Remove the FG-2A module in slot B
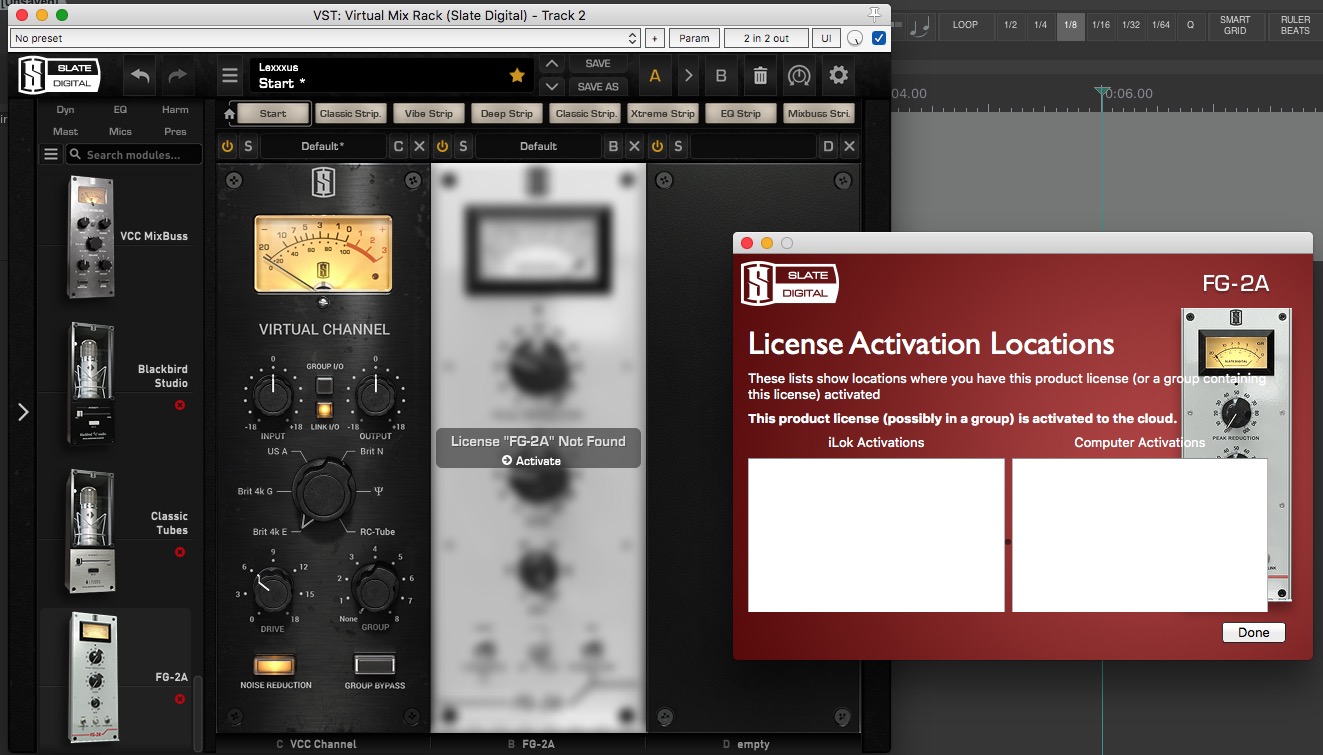 click(x=635, y=147)
